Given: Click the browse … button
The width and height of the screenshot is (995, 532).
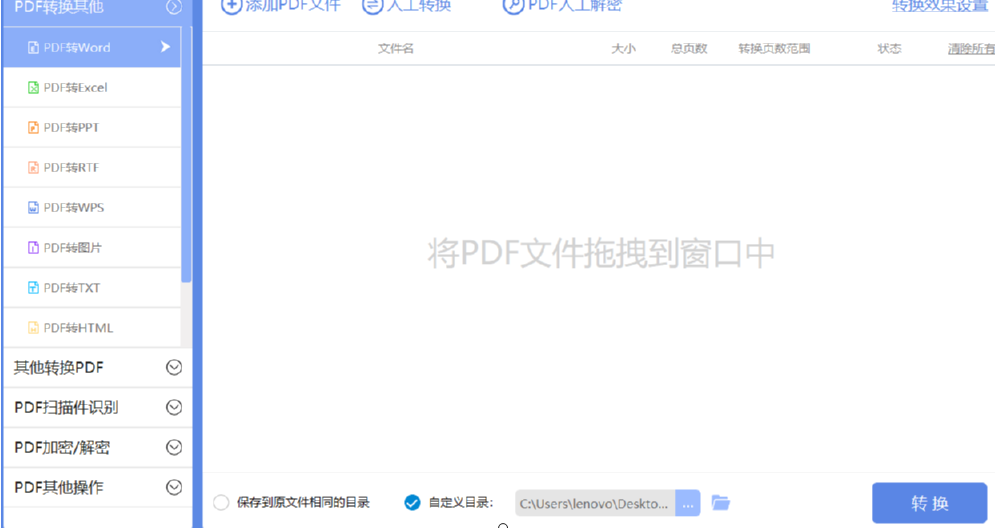Looking at the screenshot, I should pos(688,503).
